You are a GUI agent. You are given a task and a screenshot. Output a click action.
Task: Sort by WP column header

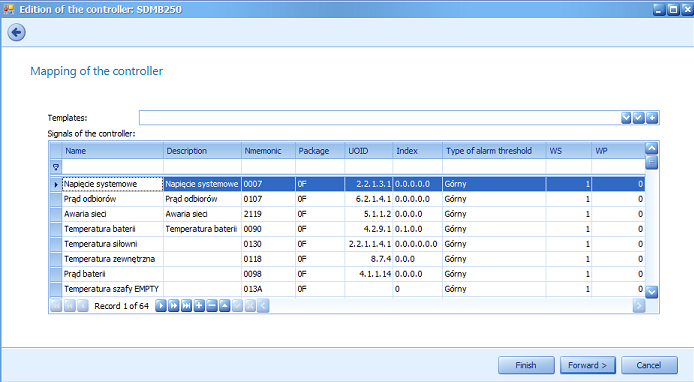pyautogui.click(x=618, y=151)
